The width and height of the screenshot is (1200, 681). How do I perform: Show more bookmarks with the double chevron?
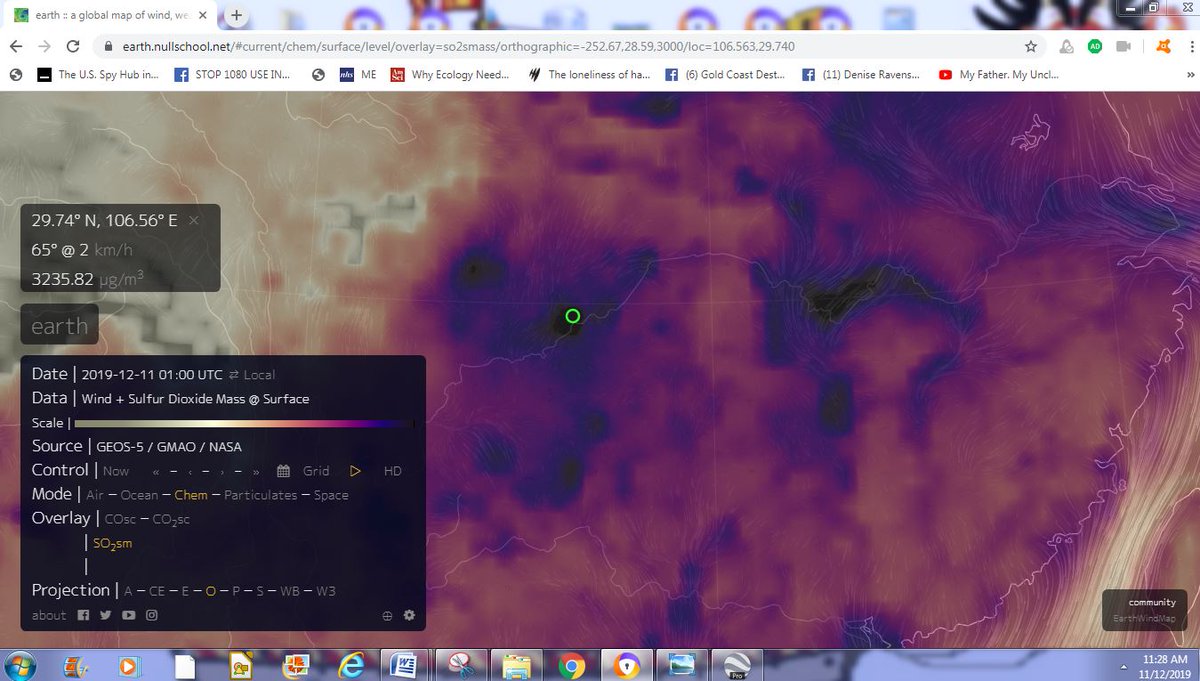click(1189, 74)
